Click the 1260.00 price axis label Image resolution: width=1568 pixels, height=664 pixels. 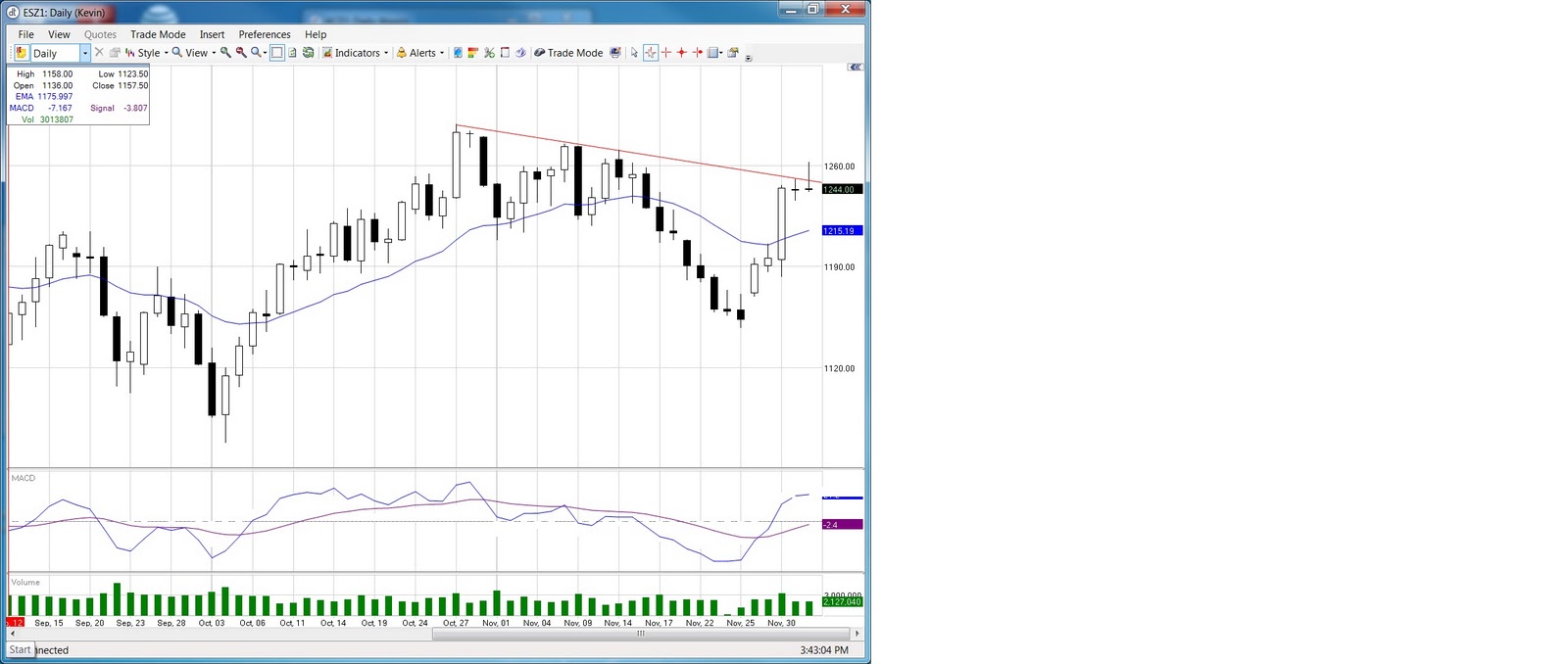[839, 166]
